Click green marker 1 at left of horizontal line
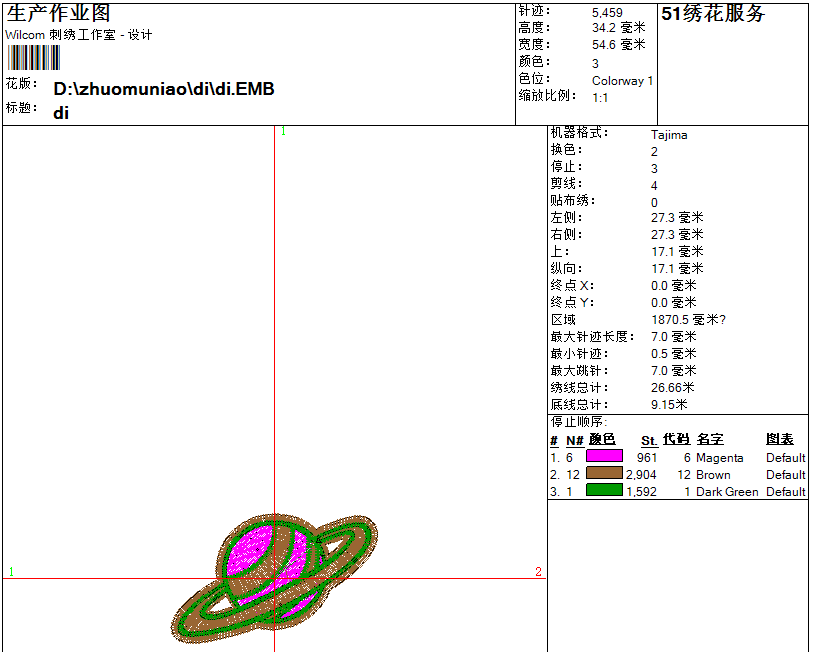 tap(11, 572)
